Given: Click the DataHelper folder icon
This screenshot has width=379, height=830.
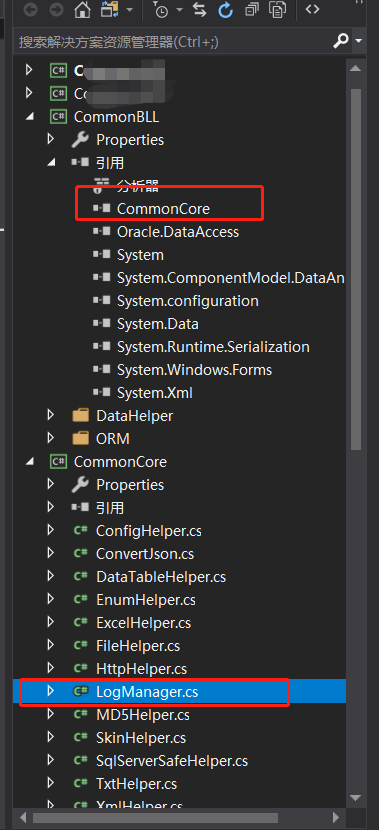Looking at the screenshot, I should pos(80,416).
